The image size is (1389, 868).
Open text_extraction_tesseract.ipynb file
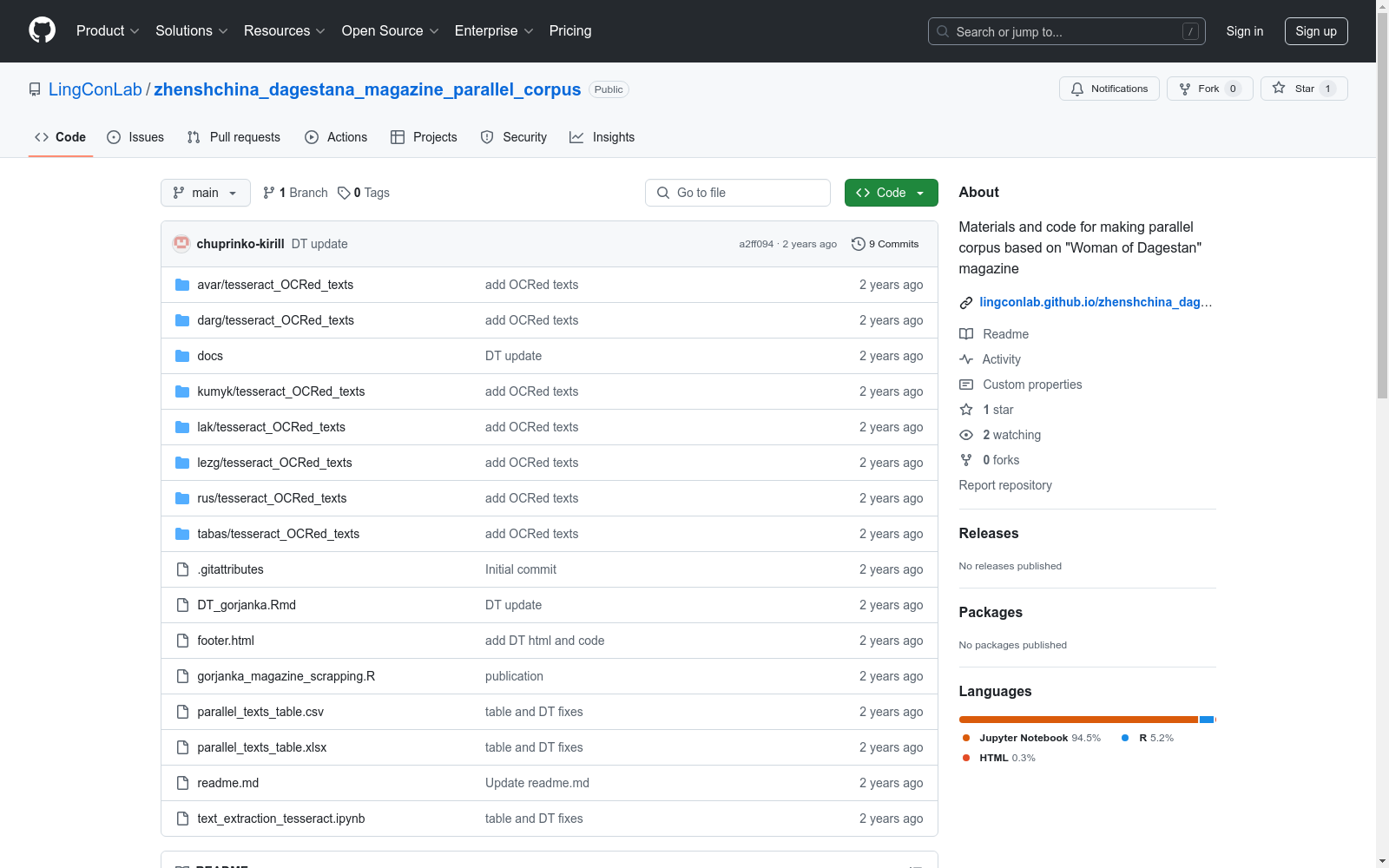[x=281, y=819]
